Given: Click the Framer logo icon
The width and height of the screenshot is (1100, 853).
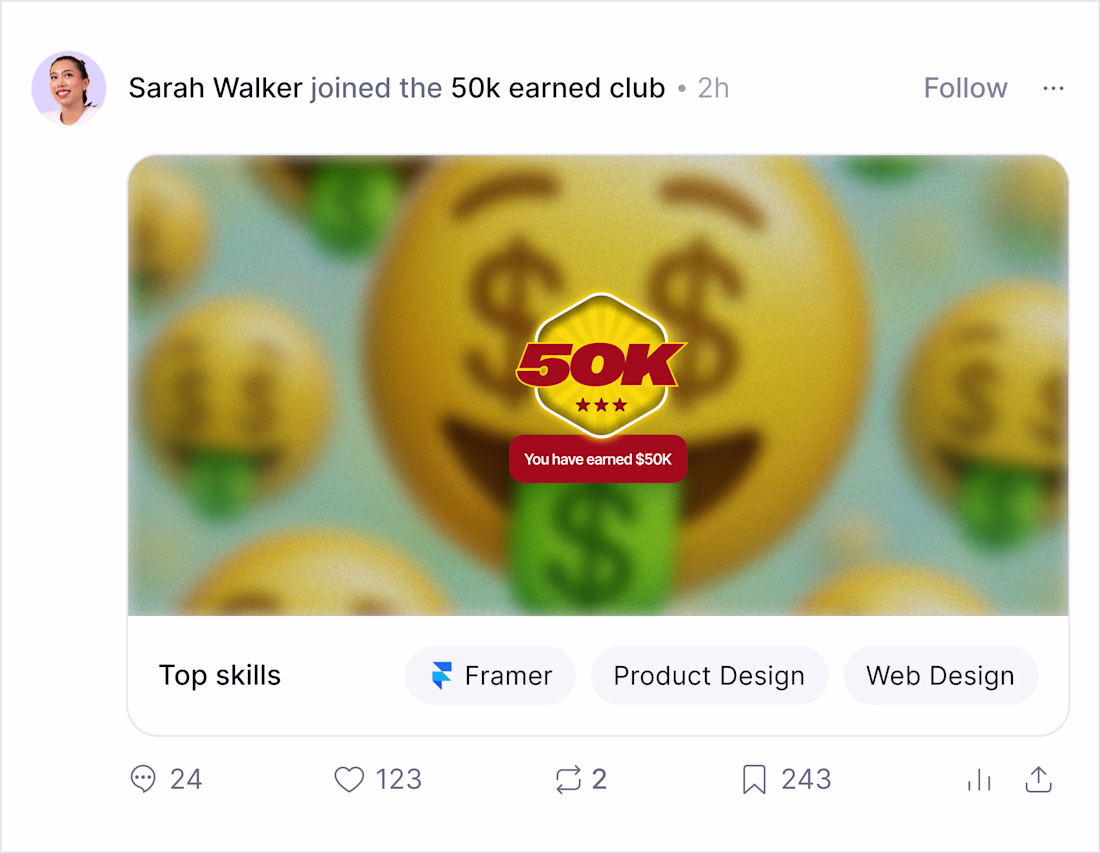Looking at the screenshot, I should [x=441, y=676].
